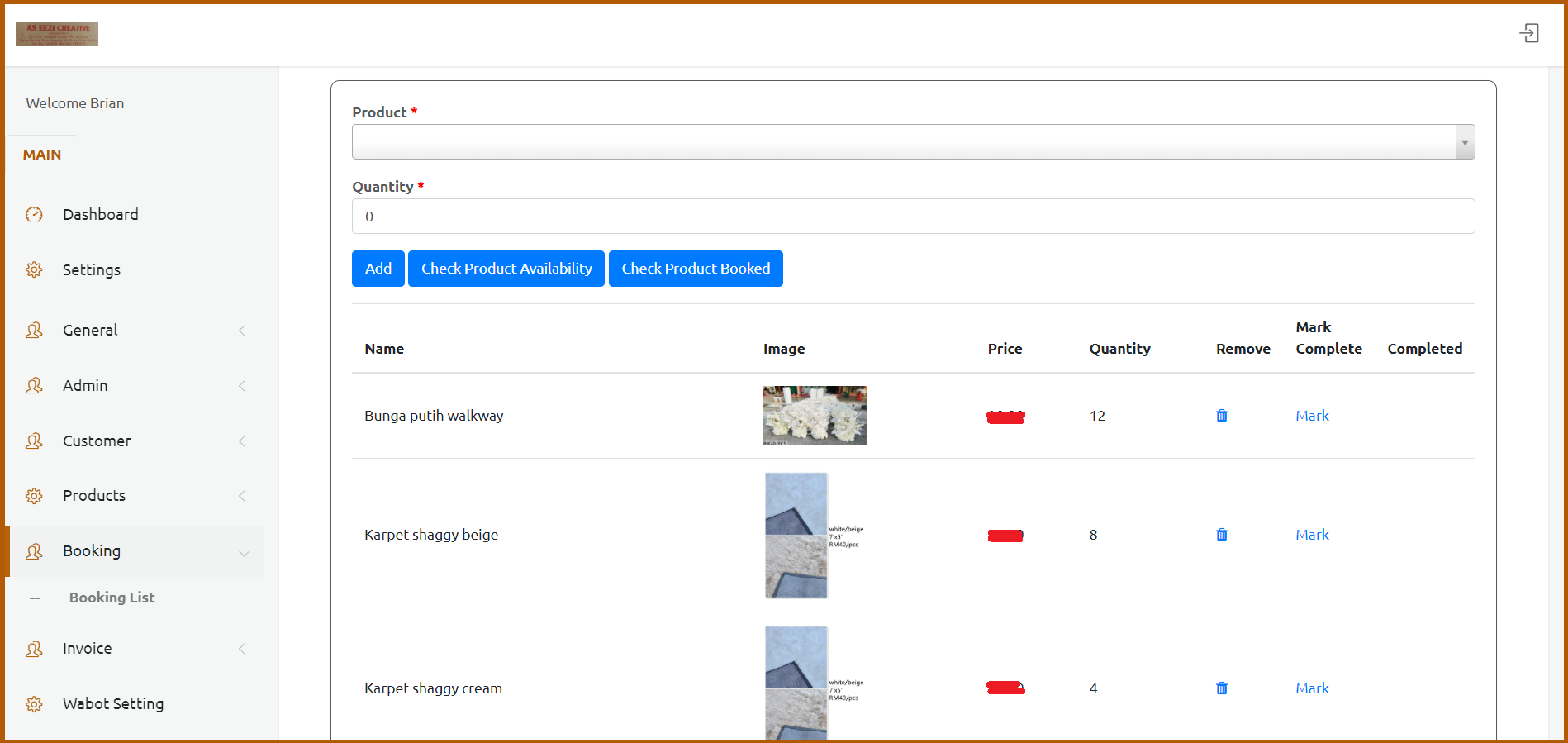Screen dimensions: 1568x743
Task: Click the logout icon in top right
Action: point(1528,33)
